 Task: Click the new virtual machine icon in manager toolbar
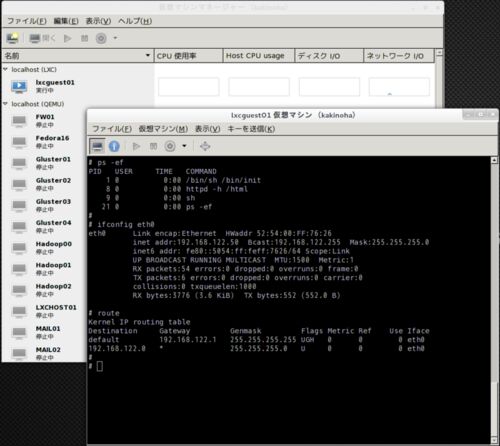pyautogui.click(x=13, y=38)
